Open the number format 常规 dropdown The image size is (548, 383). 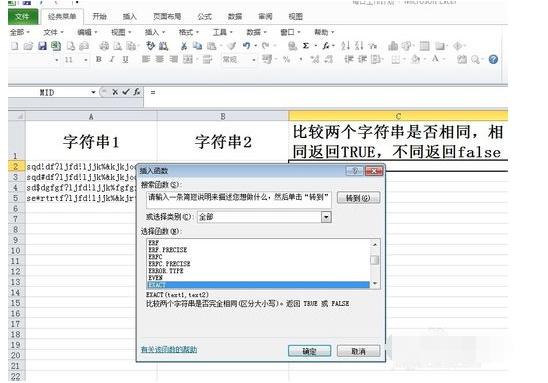(254, 60)
